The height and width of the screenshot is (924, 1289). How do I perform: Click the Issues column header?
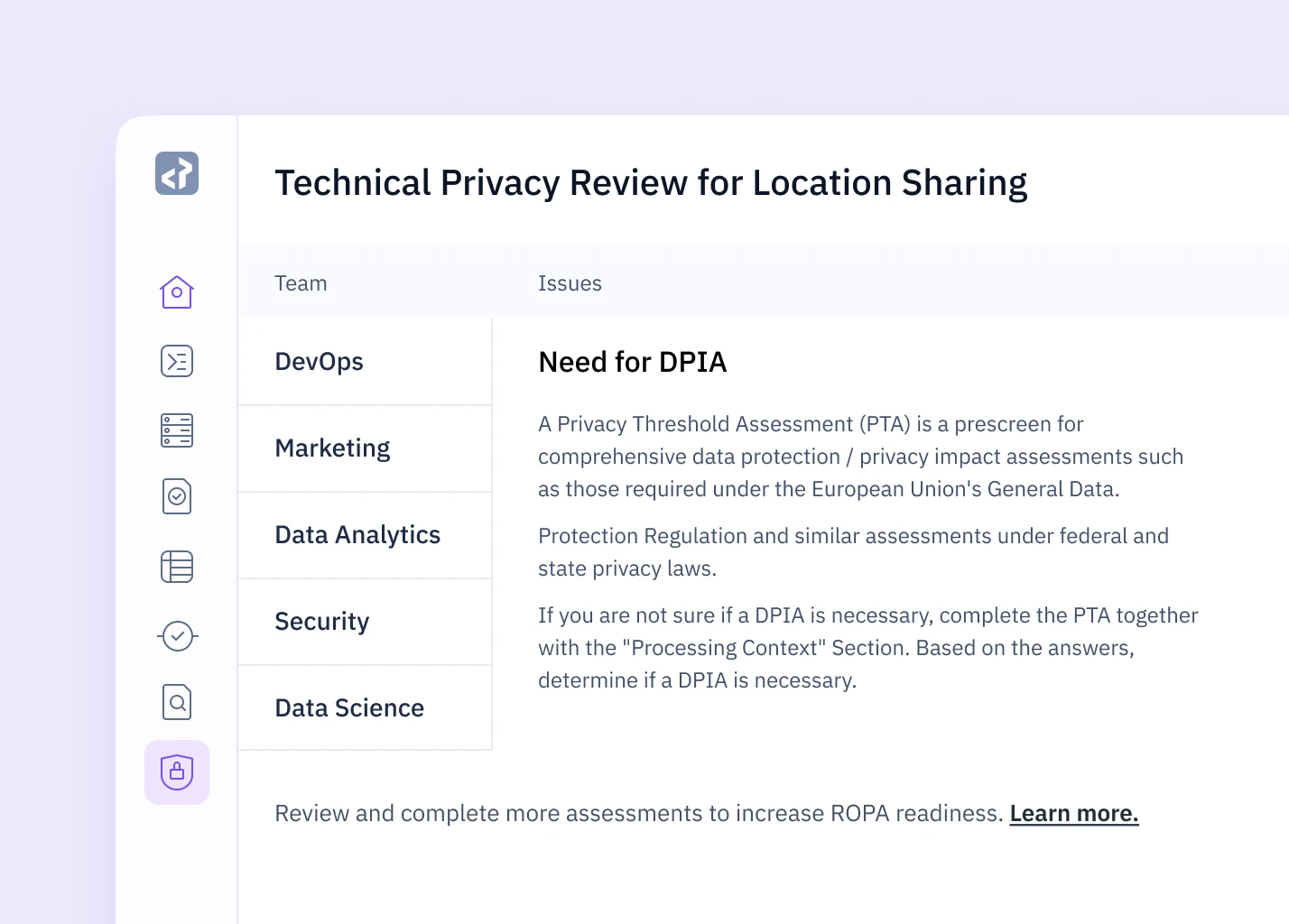570,283
